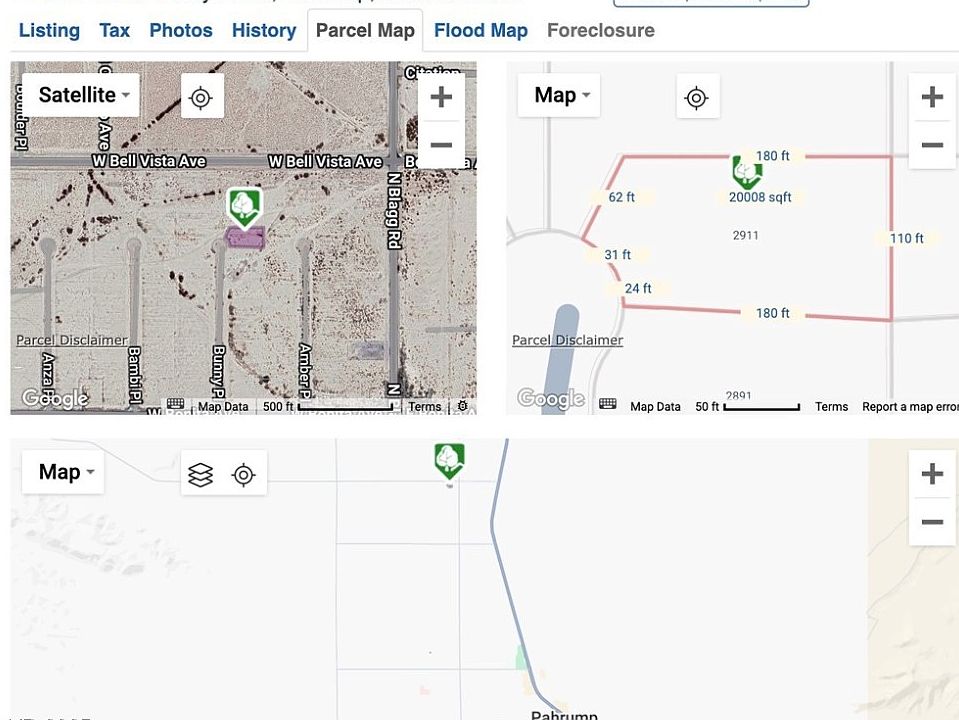Open keyboard shortcuts on satellite map
The image size is (959, 720).
click(x=176, y=404)
